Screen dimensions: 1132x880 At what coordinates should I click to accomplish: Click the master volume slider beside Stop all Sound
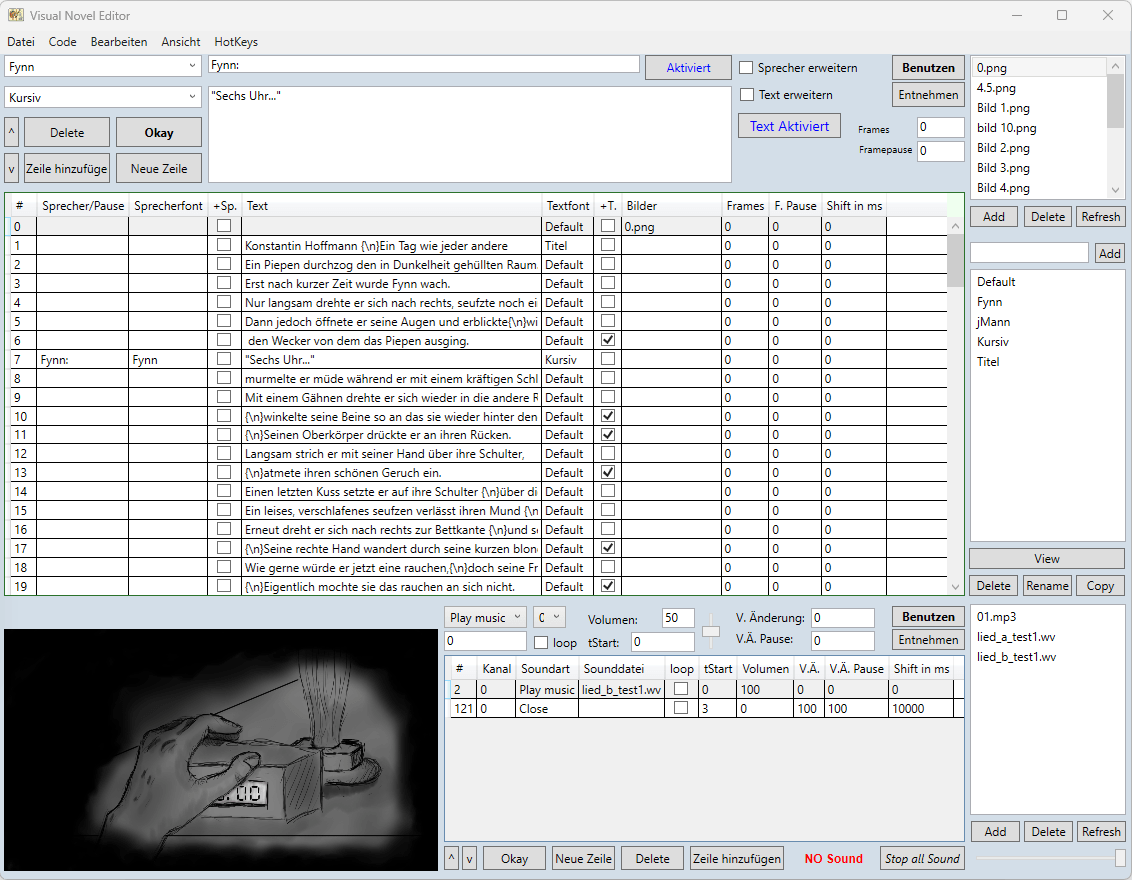[1050, 858]
